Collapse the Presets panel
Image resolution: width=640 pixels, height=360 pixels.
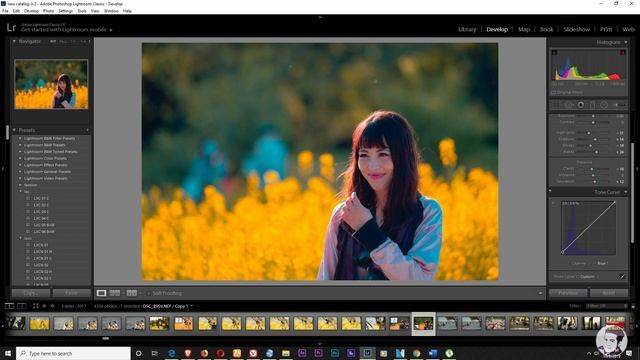pyautogui.click(x=14, y=130)
